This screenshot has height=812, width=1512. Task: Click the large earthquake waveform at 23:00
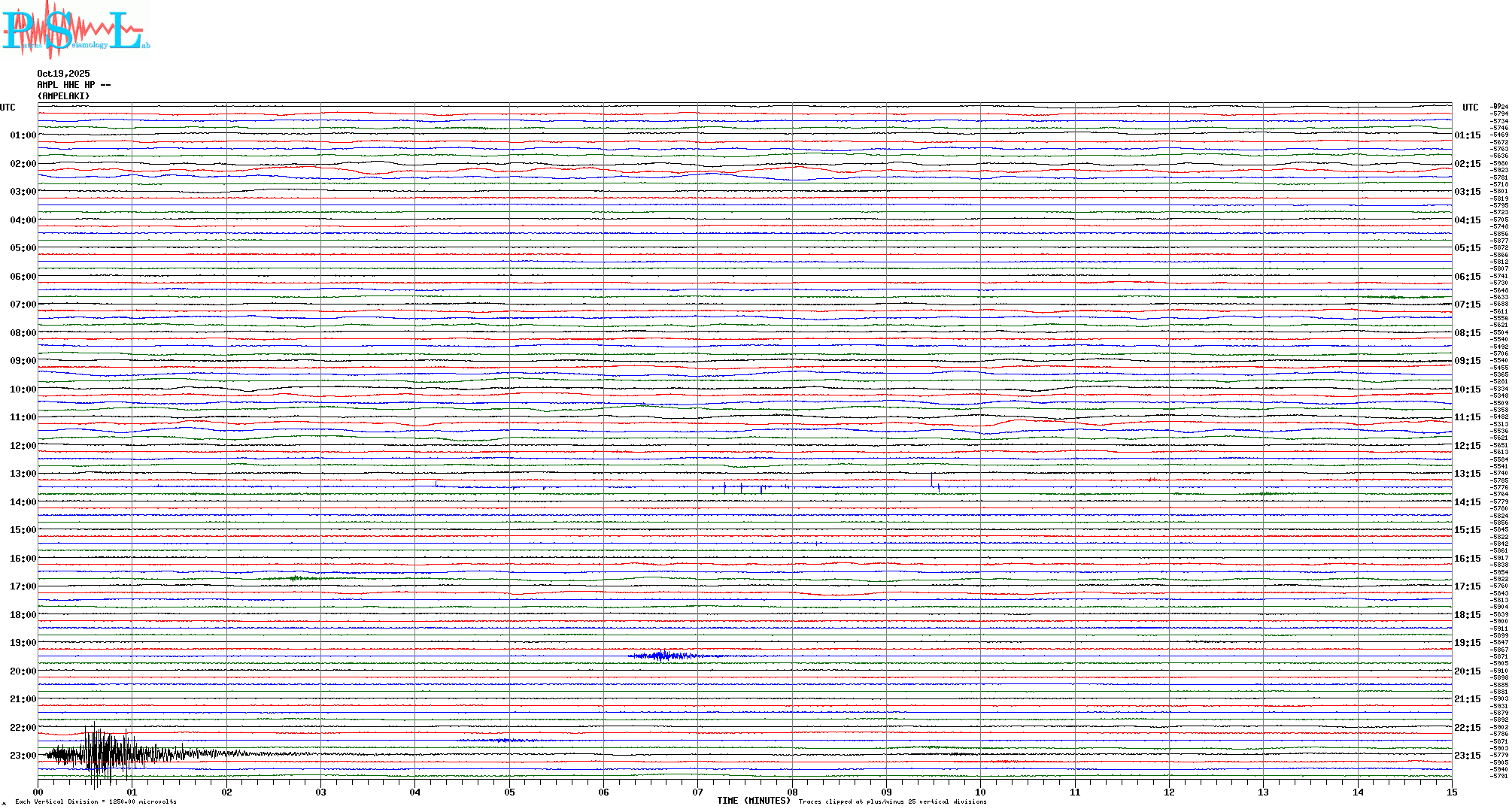click(105, 754)
